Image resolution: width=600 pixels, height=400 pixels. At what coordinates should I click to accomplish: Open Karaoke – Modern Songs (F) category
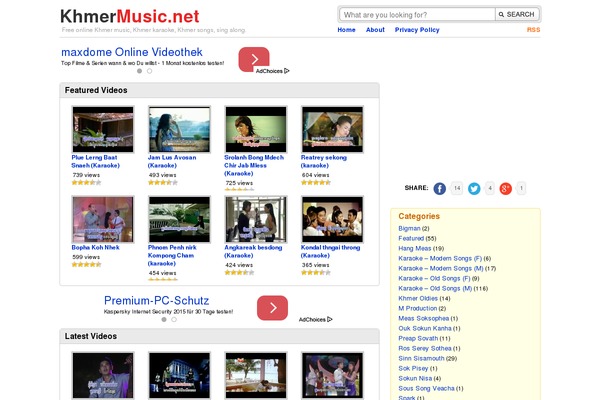[x=440, y=258]
